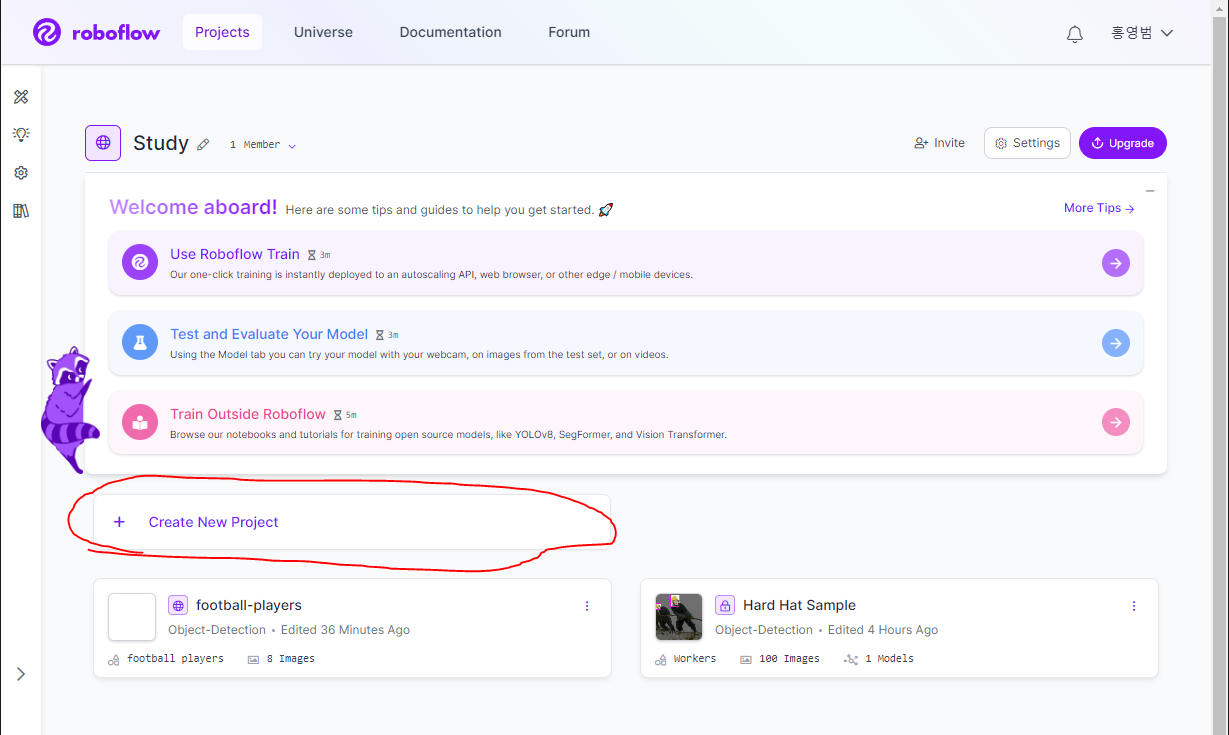Image resolution: width=1229 pixels, height=735 pixels.
Task: Click the Roboflow logo
Action: point(96,32)
